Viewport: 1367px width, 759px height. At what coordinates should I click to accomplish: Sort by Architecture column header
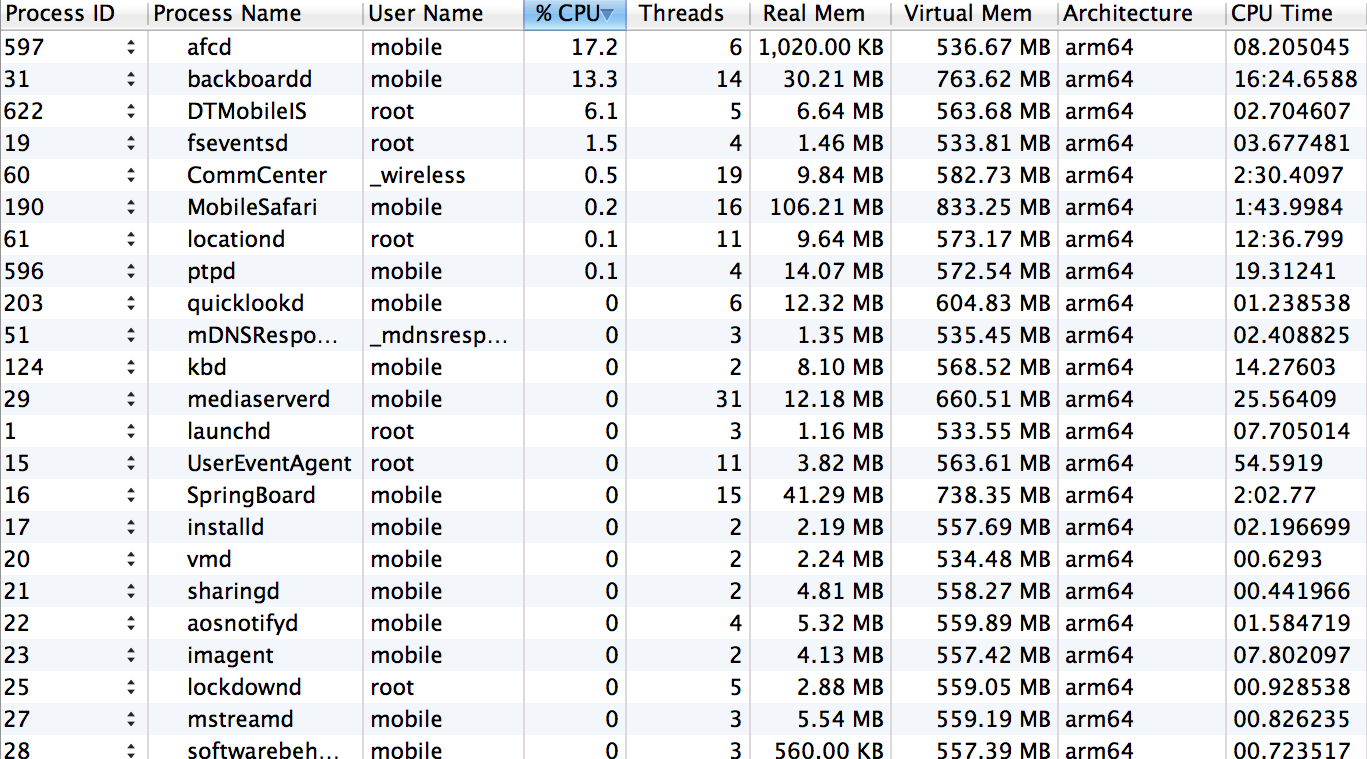[x=1129, y=14]
